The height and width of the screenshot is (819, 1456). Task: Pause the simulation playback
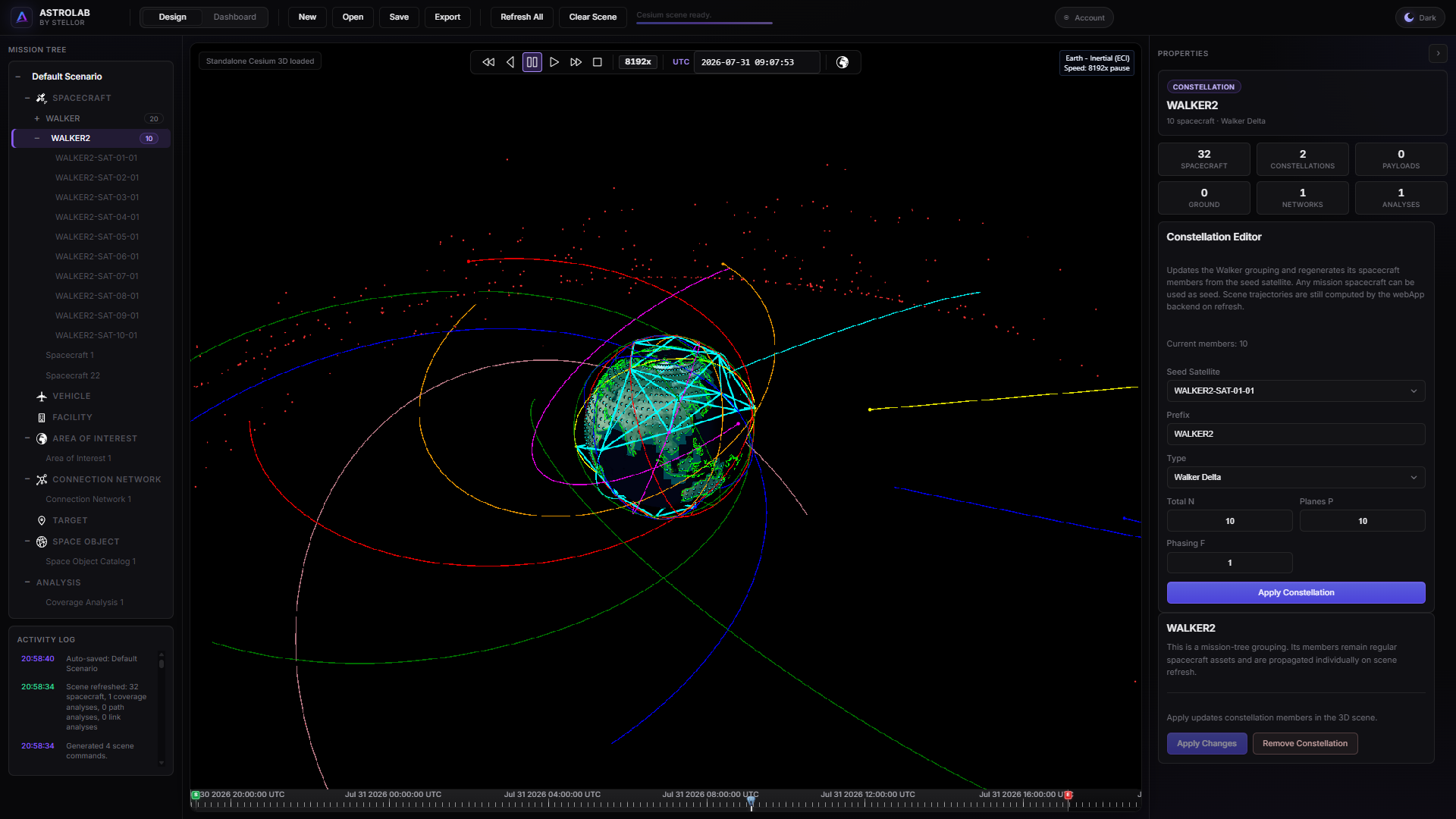[x=532, y=62]
